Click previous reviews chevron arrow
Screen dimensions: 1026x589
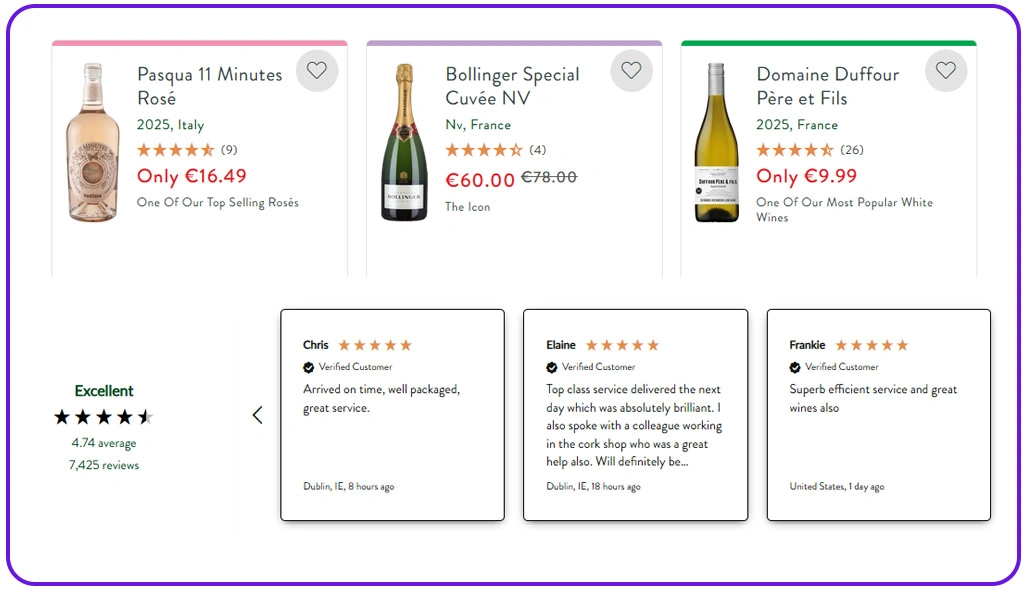tap(258, 414)
